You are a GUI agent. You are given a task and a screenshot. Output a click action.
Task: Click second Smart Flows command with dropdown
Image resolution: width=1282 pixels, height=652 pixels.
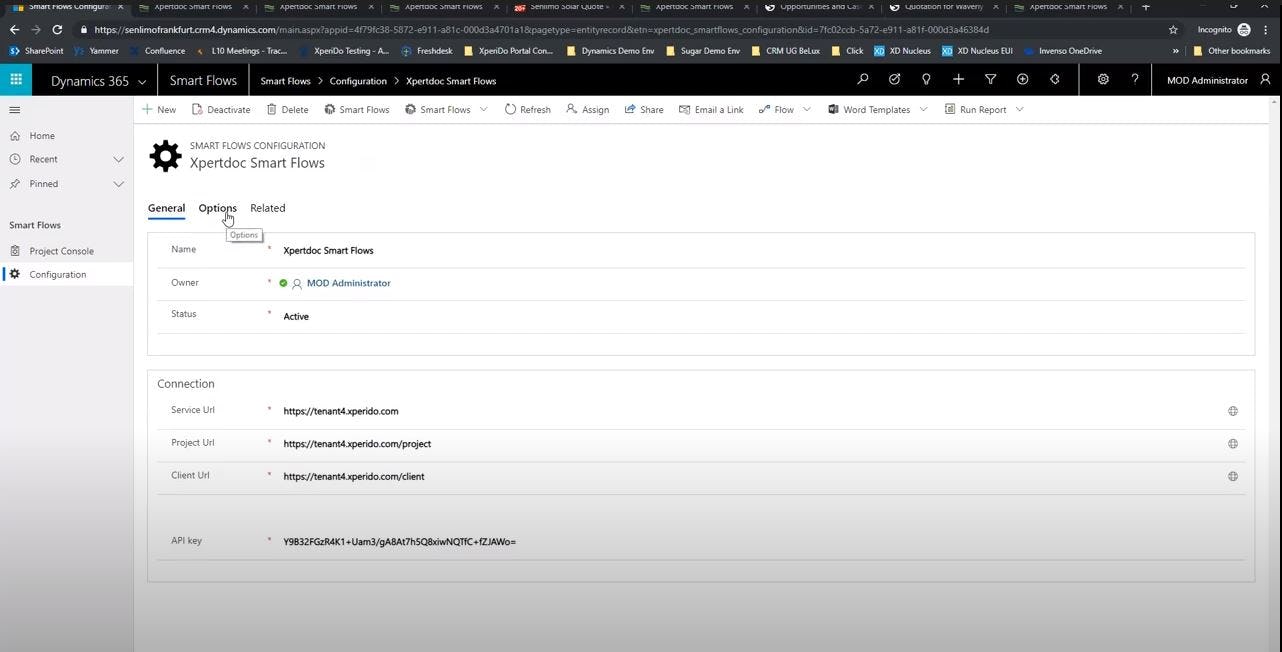438,110
